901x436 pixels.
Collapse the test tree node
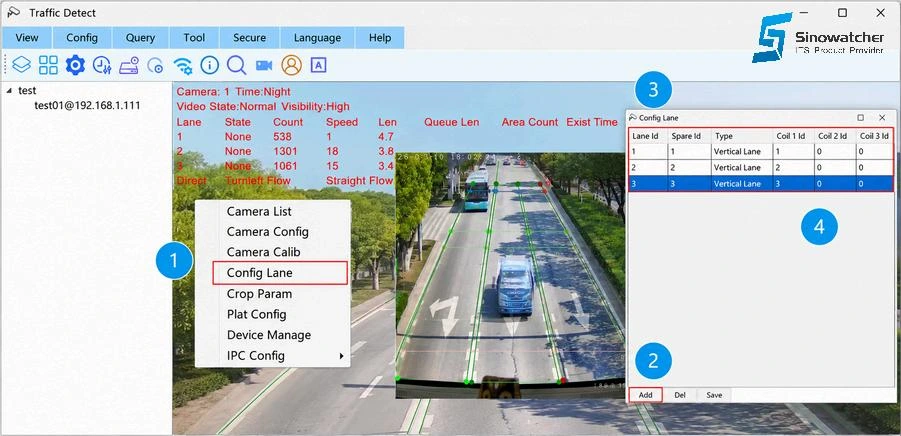pos(9,91)
